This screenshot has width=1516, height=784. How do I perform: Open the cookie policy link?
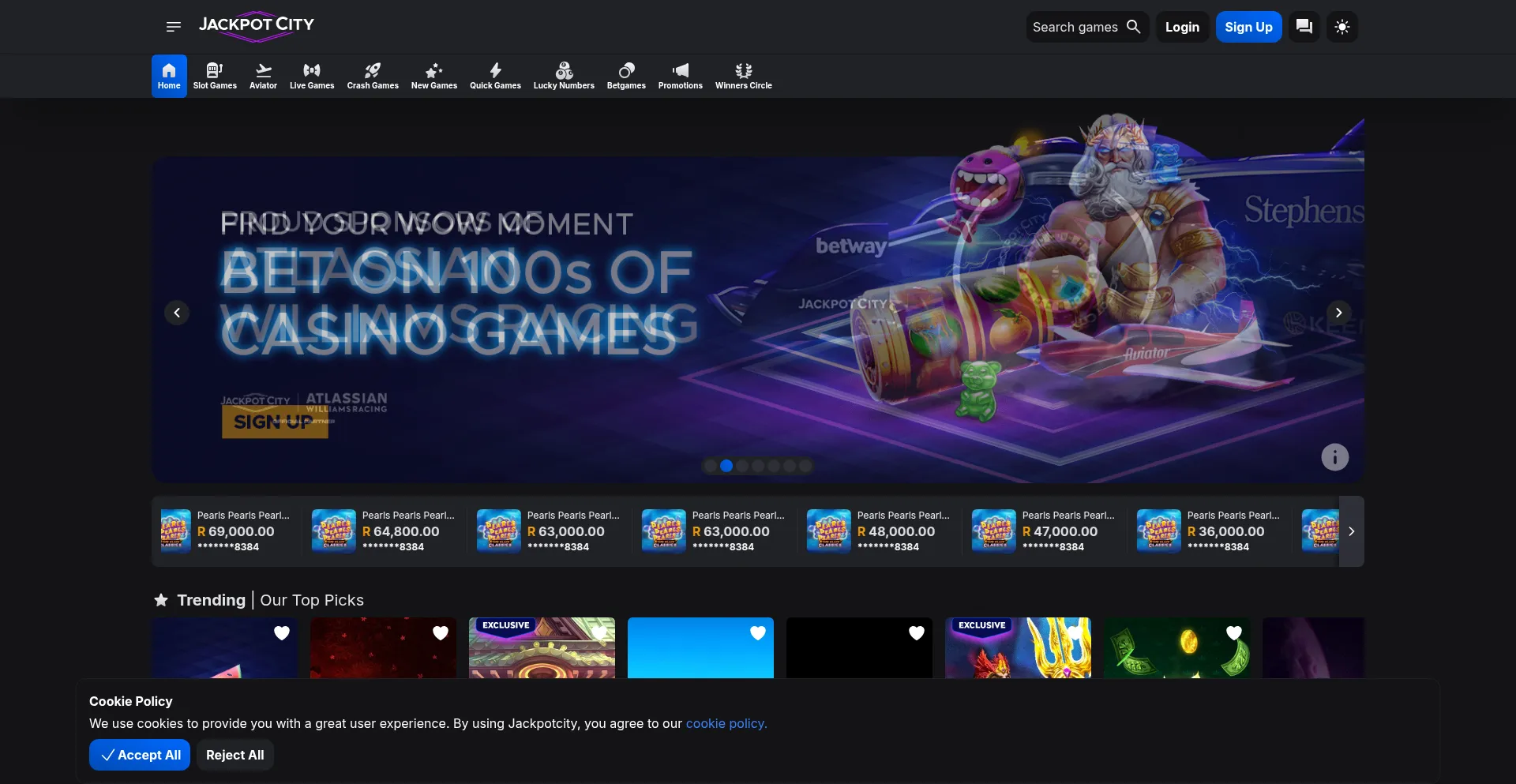pyautogui.click(x=726, y=723)
